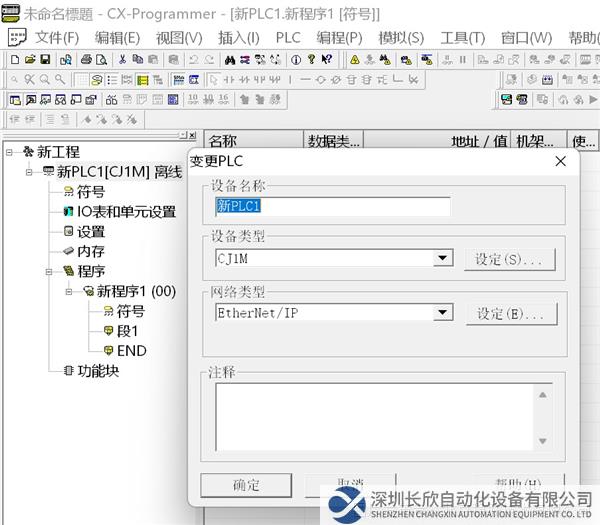Click the yellow question mark Help icon

click(x=311, y=60)
